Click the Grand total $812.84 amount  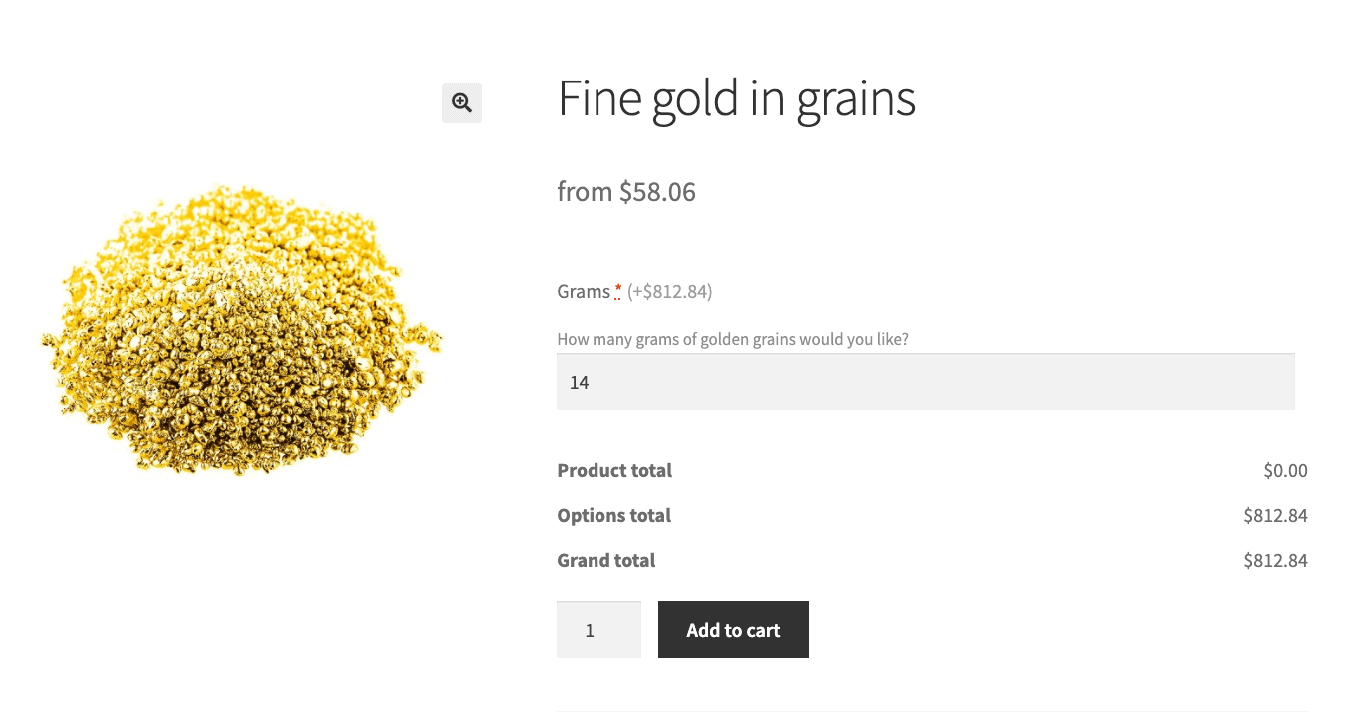tap(1275, 561)
